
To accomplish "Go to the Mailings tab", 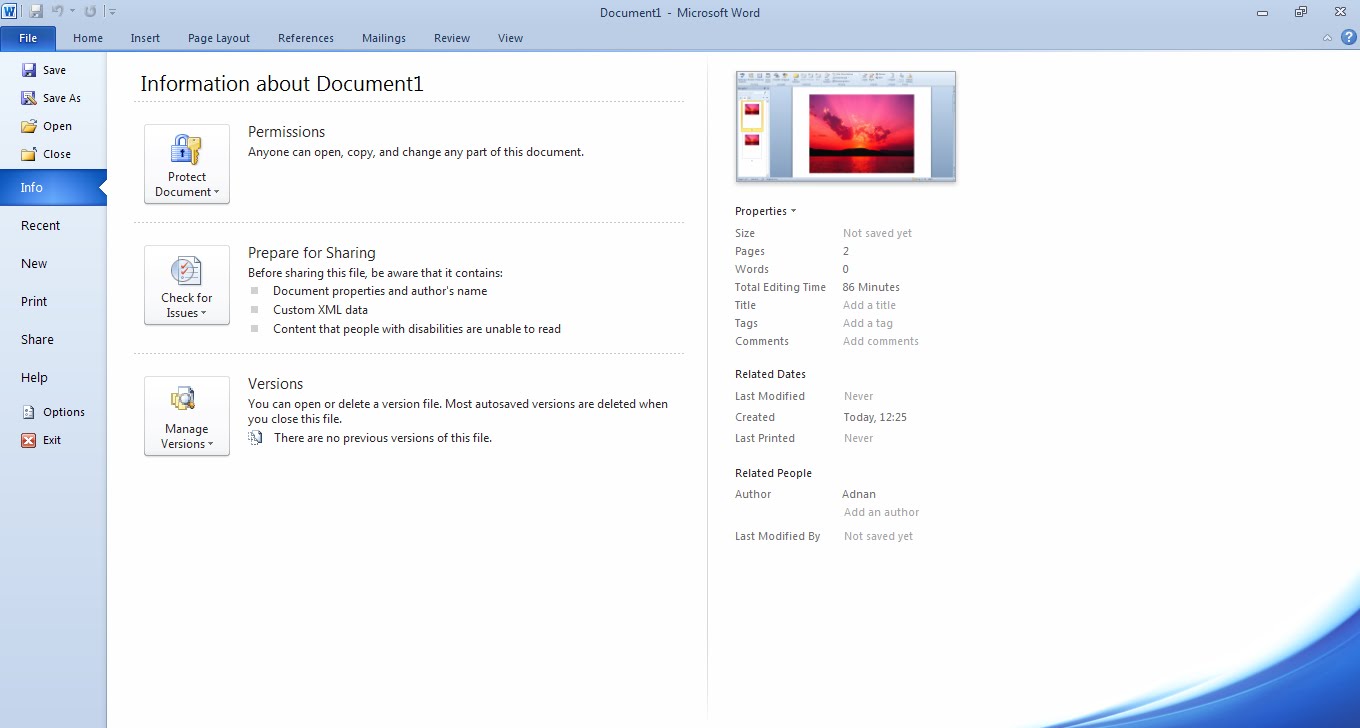I will click(384, 38).
